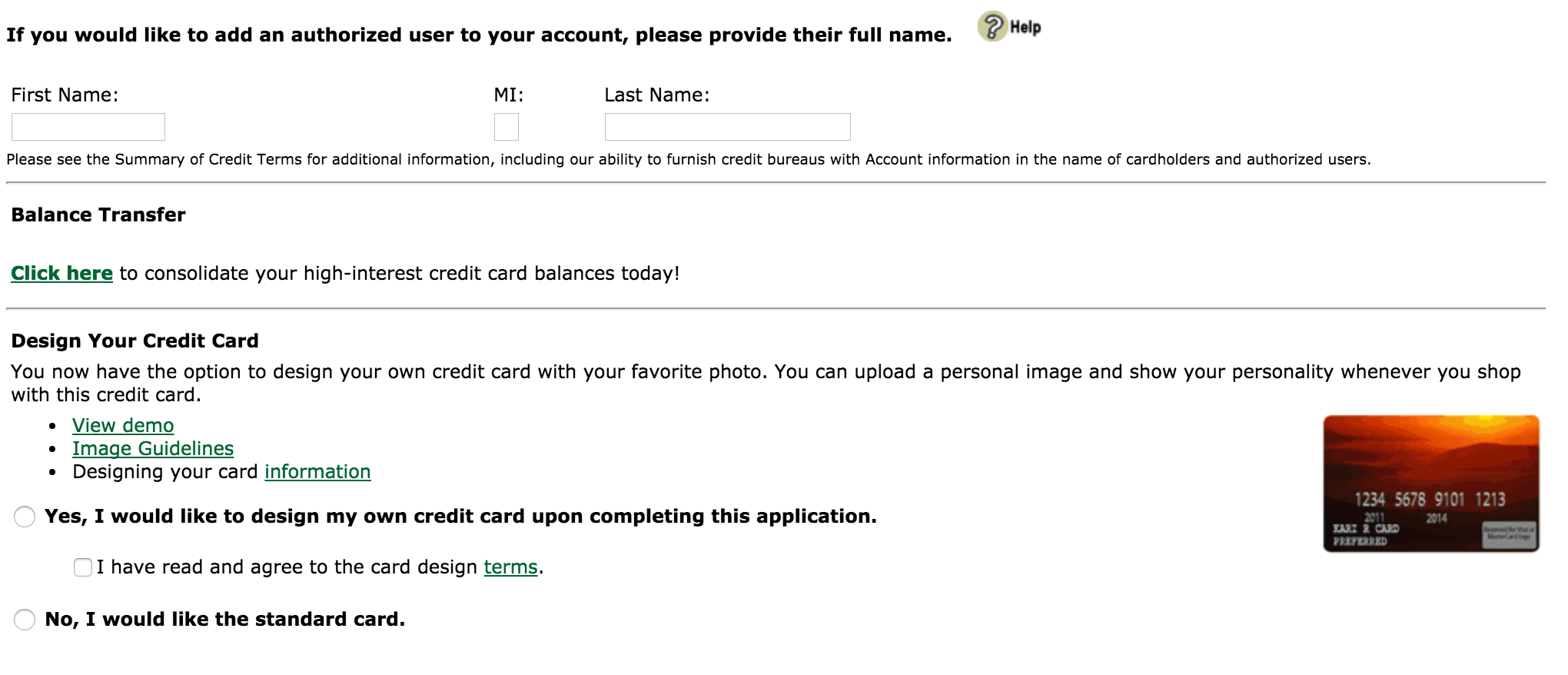
Task: Click the Help text beside question mark
Action: click(x=1025, y=28)
